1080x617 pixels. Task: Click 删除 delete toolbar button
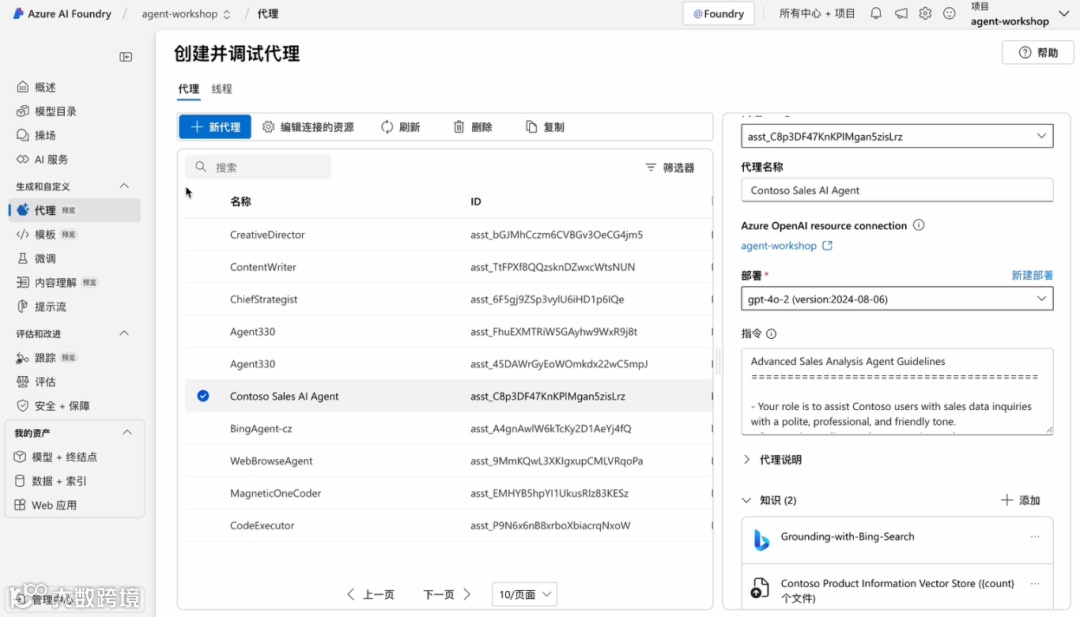[472, 127]
